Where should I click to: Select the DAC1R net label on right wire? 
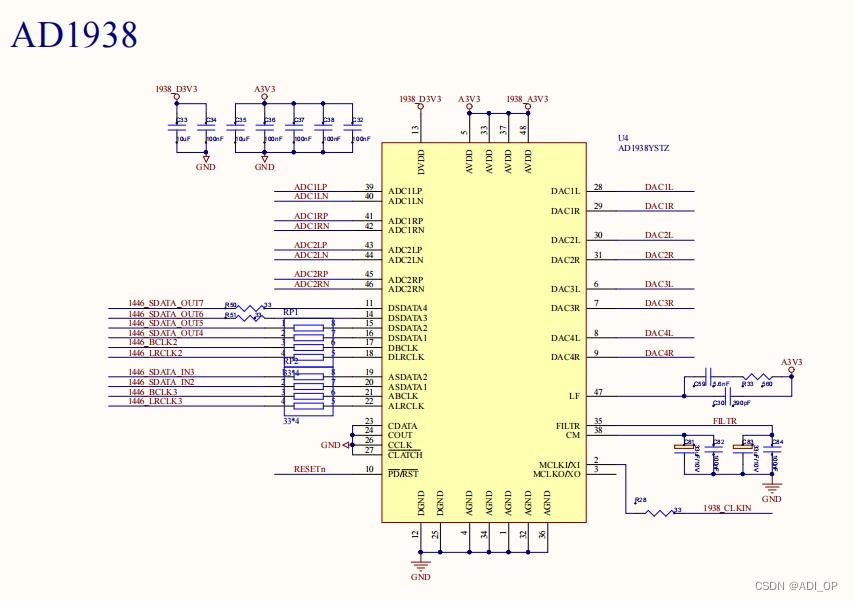coord(659,206)
